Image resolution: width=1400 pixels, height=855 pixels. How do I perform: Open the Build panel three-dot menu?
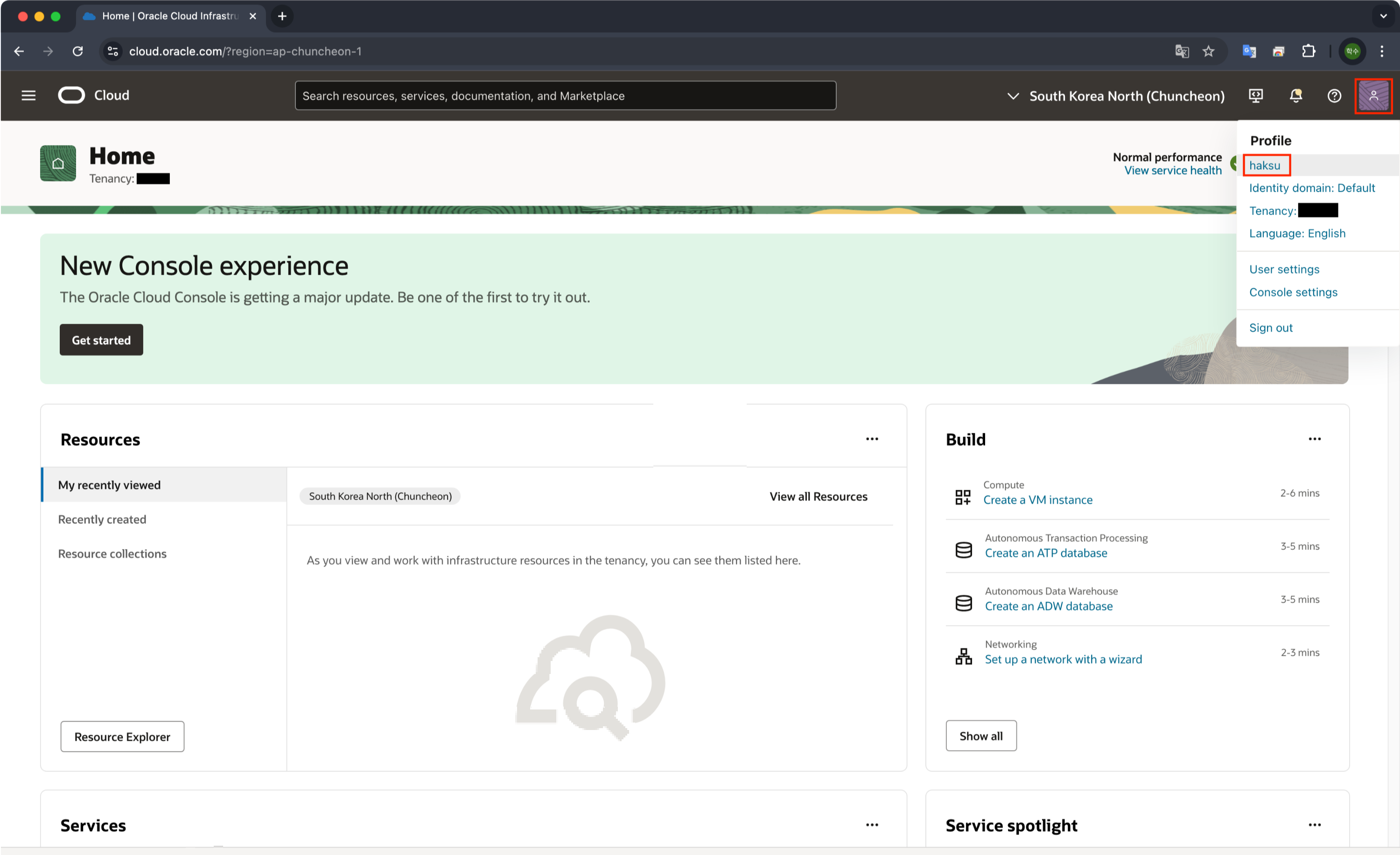[1314, 439]
